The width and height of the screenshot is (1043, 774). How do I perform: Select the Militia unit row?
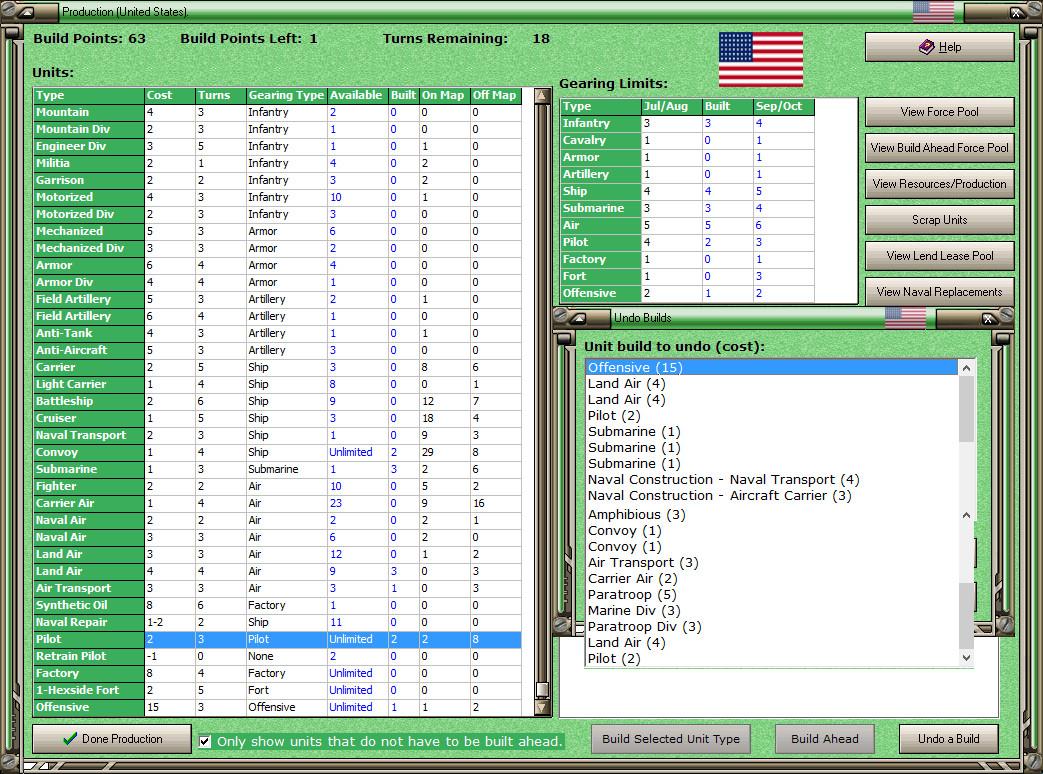click(277, 164)
